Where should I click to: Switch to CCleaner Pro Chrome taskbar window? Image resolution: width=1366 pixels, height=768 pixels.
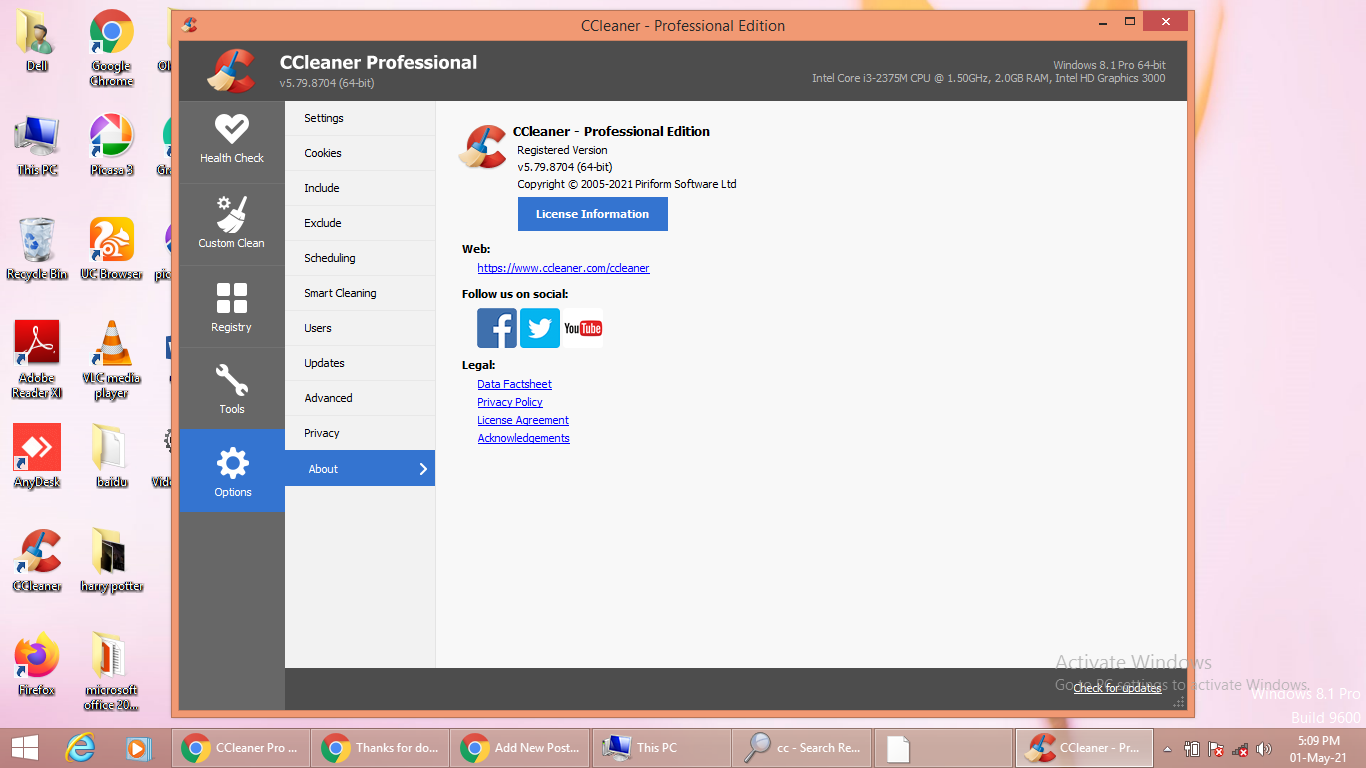click(x=241, y=748)
